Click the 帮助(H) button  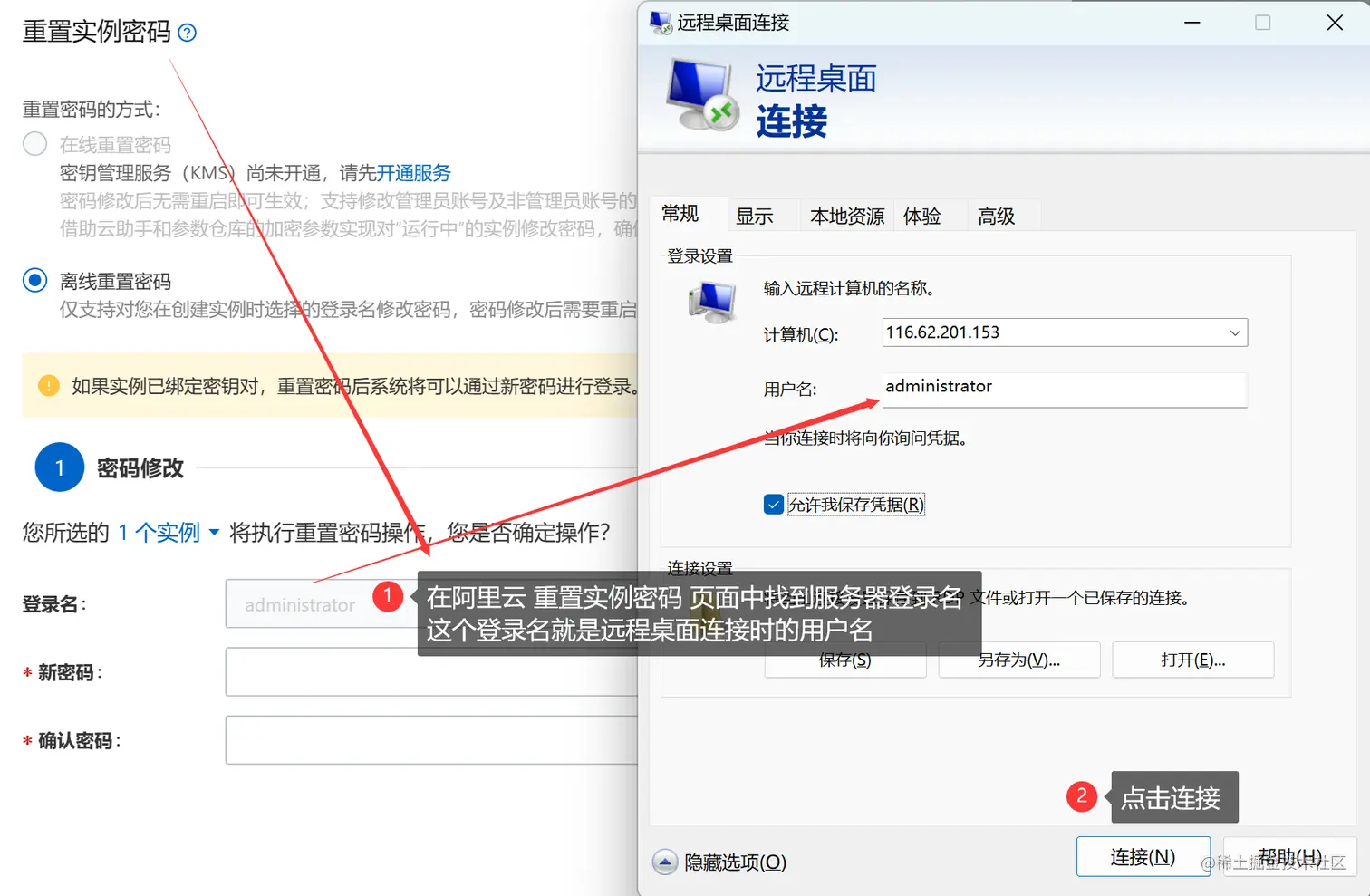1289,856
